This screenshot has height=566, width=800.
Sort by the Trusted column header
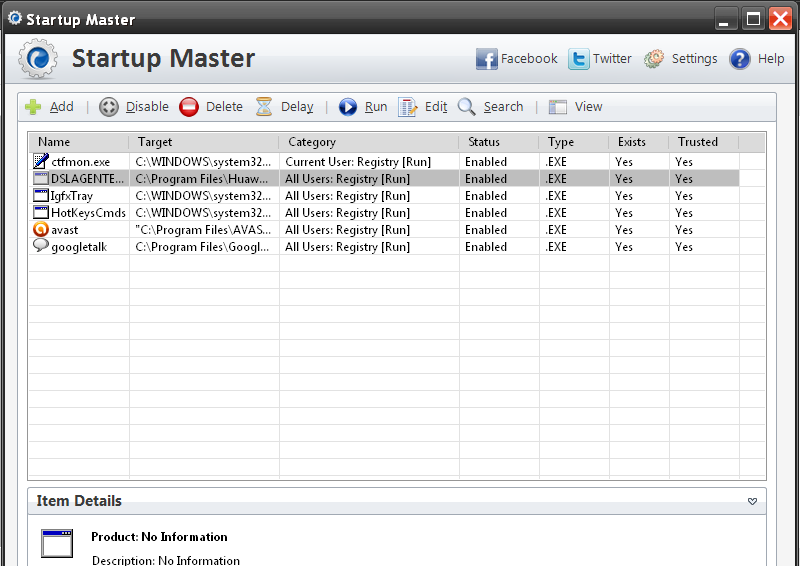point(704,142)
